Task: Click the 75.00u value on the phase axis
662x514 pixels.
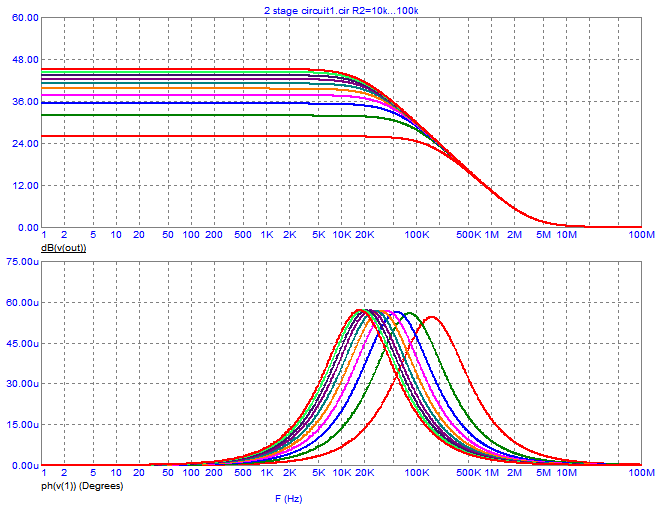Action: pos(22,262)
